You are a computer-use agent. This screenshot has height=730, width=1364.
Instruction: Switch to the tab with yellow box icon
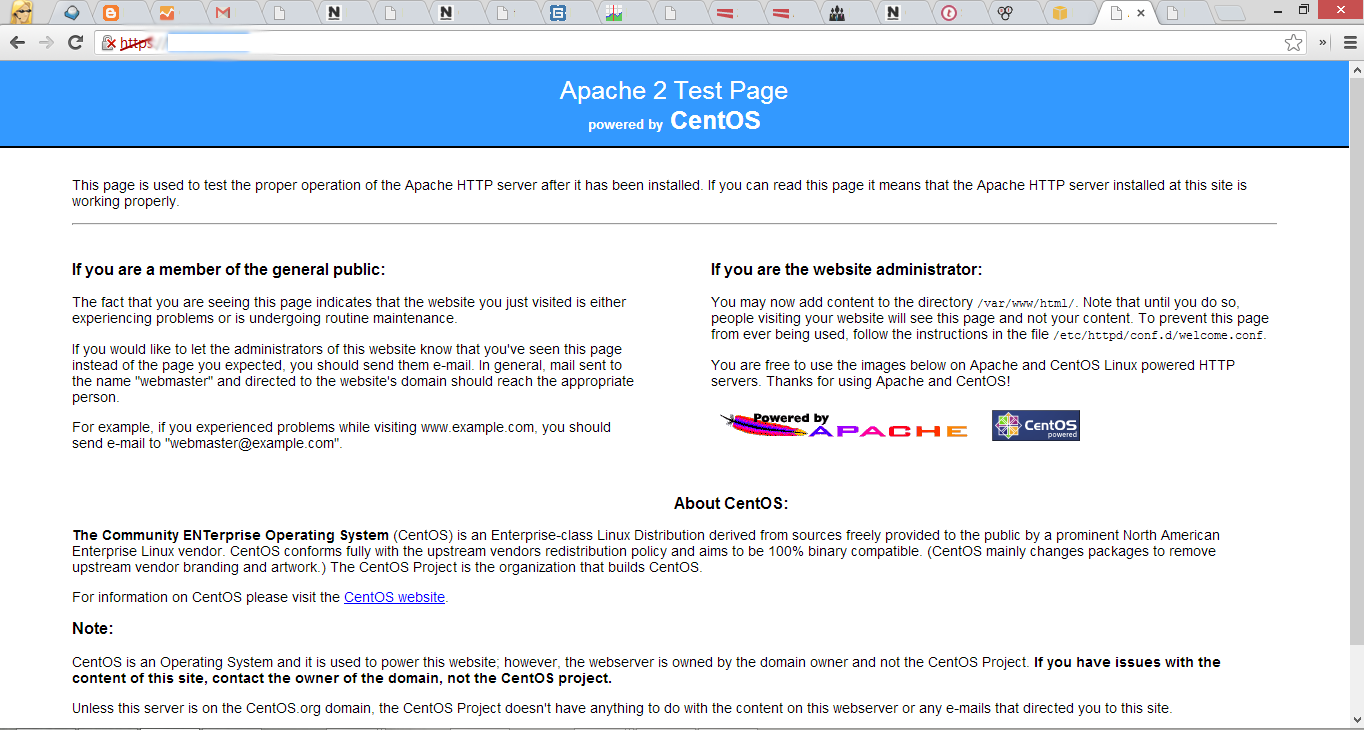pyautogui.click(x=1060, y=14)
